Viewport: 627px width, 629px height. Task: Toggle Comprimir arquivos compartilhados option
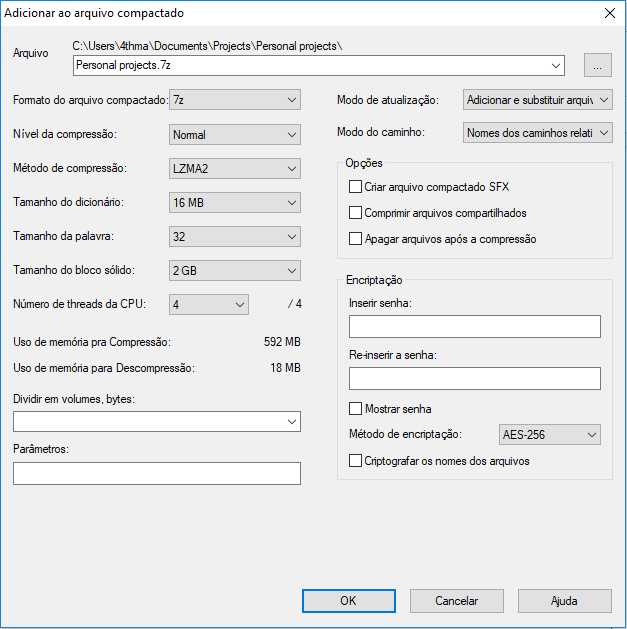(x=355, y=213)
